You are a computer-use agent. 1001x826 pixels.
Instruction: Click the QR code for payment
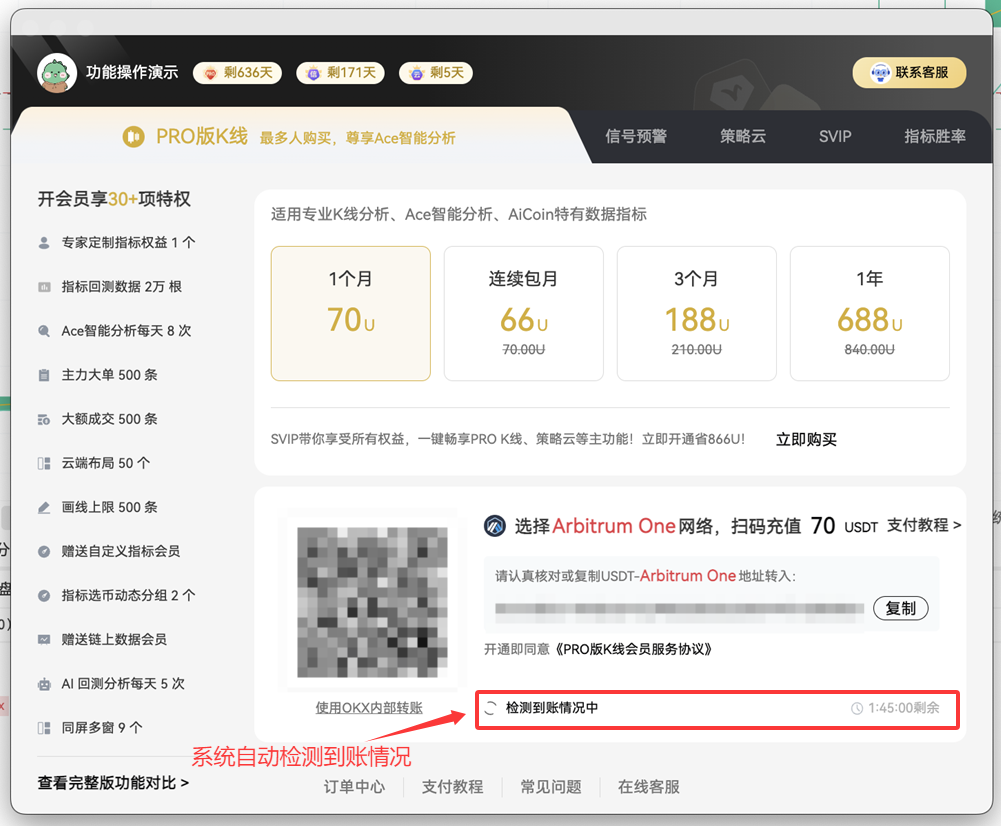point(371,601)
